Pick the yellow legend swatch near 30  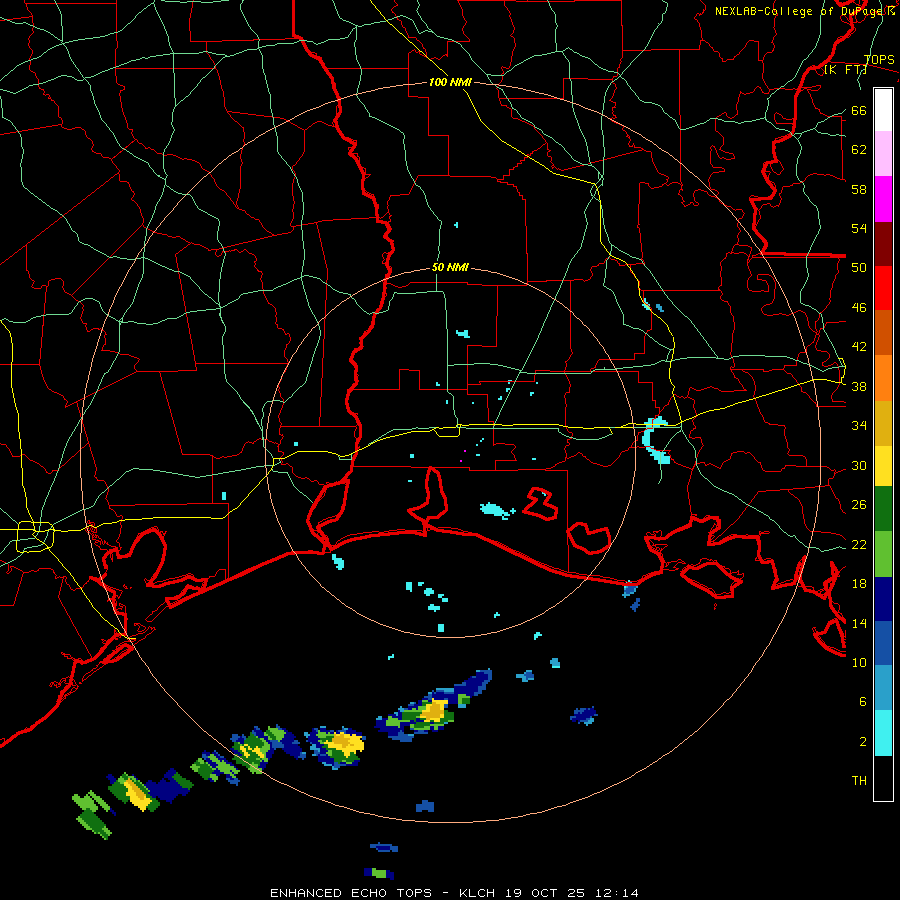click(883, 466)
